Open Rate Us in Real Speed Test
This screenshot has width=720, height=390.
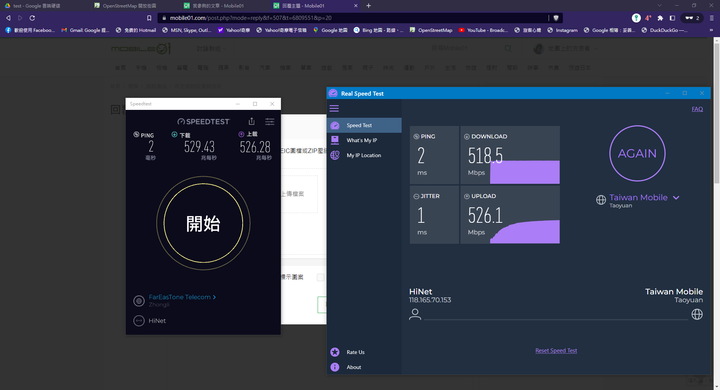pyautogui.click(x=355, y=352)
